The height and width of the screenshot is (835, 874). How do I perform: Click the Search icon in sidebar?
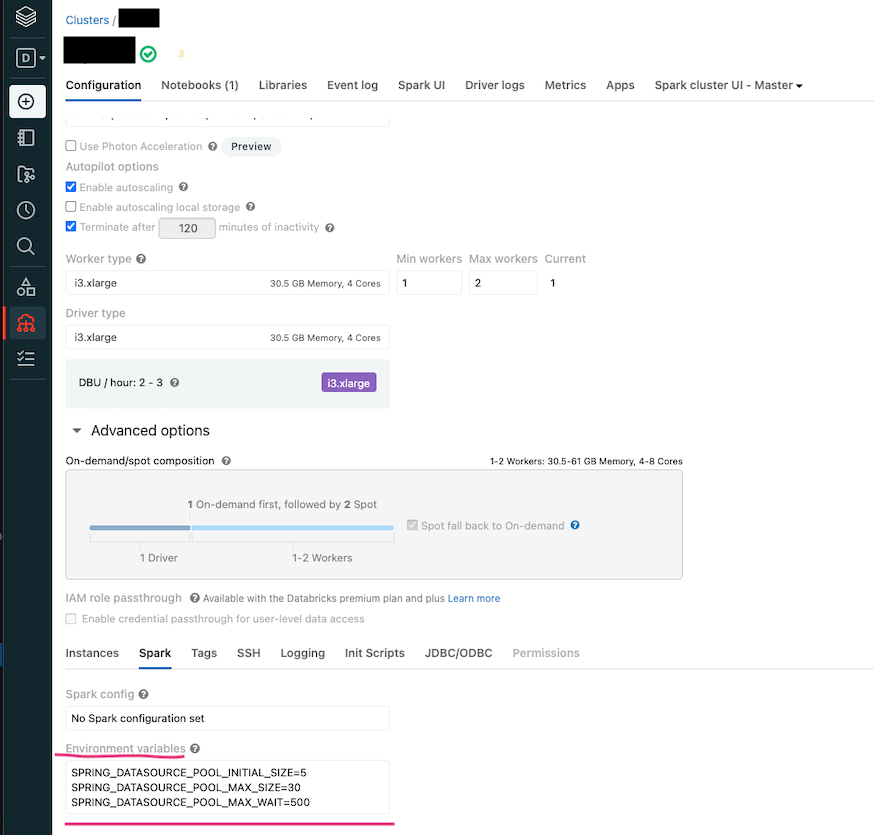pyautogui.click(x=27, y=246)
